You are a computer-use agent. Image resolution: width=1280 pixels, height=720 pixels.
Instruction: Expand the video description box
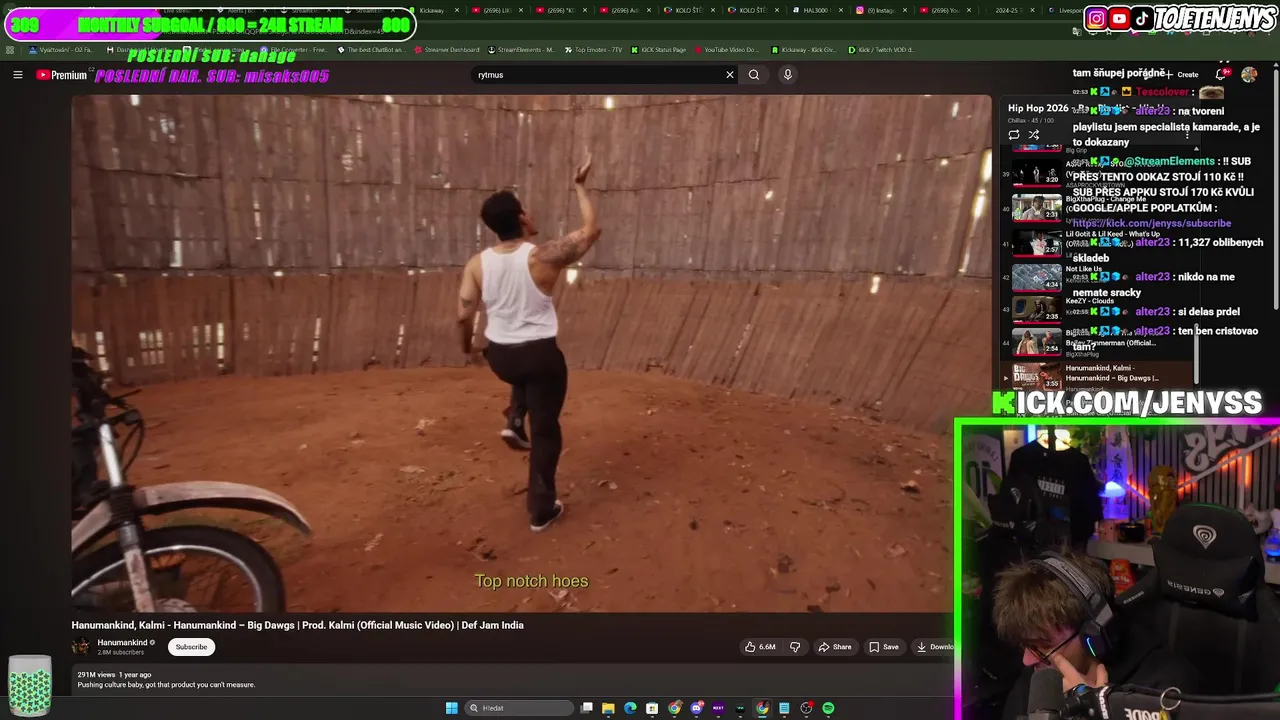pos(510,680)
